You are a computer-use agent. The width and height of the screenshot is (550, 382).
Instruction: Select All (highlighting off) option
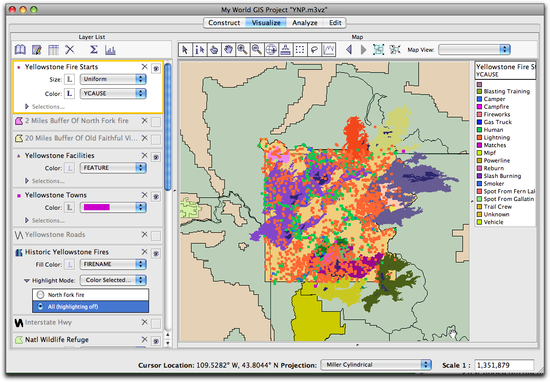(90, 307)
